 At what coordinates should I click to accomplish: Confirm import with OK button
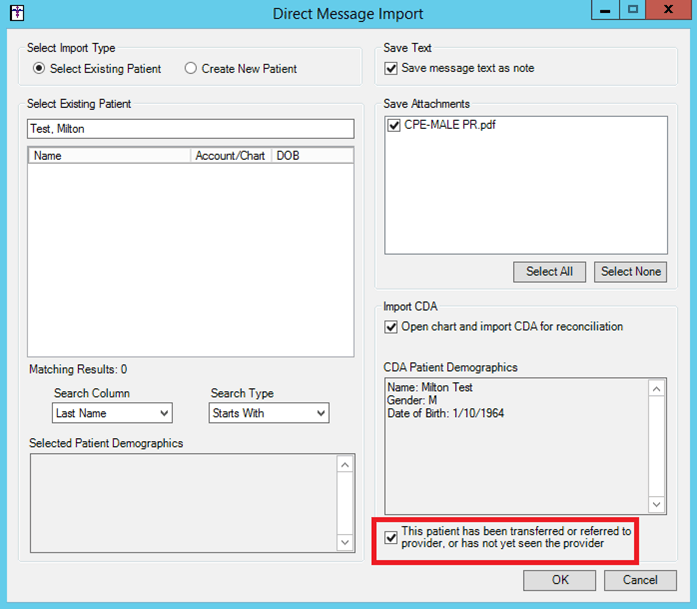[x=559, y=580]
